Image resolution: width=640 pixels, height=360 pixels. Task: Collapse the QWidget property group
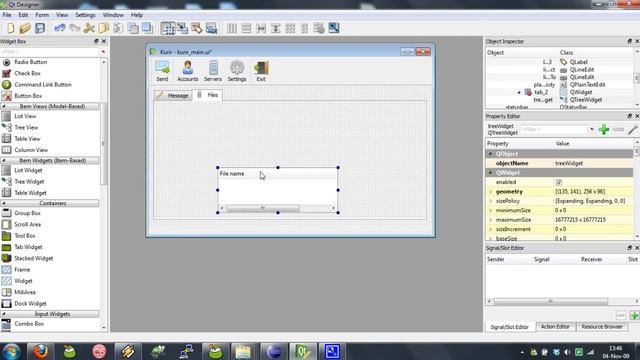pos(491,173)
